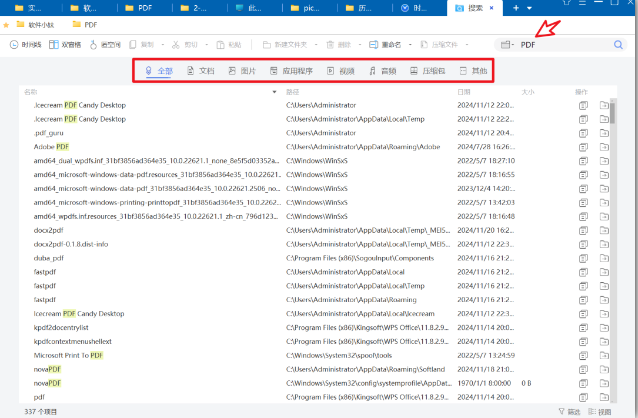Select the docx2pdf-0.1.8.dist-info result row
The height and width of the screenshot is (418, 638).
tap(315, 244)
